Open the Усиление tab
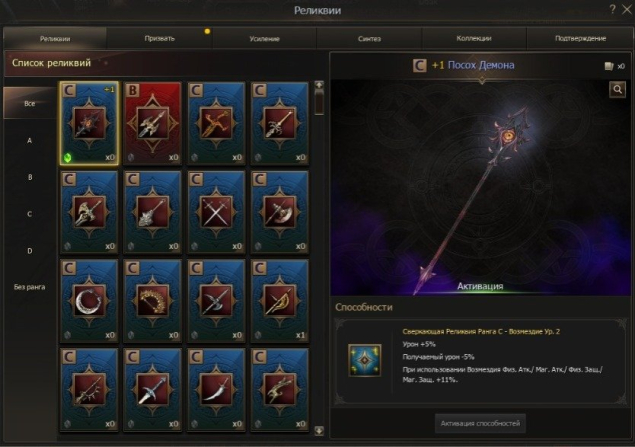Viewport: 635px width, 447px height. pyautogui.click(x=264, y=38)
